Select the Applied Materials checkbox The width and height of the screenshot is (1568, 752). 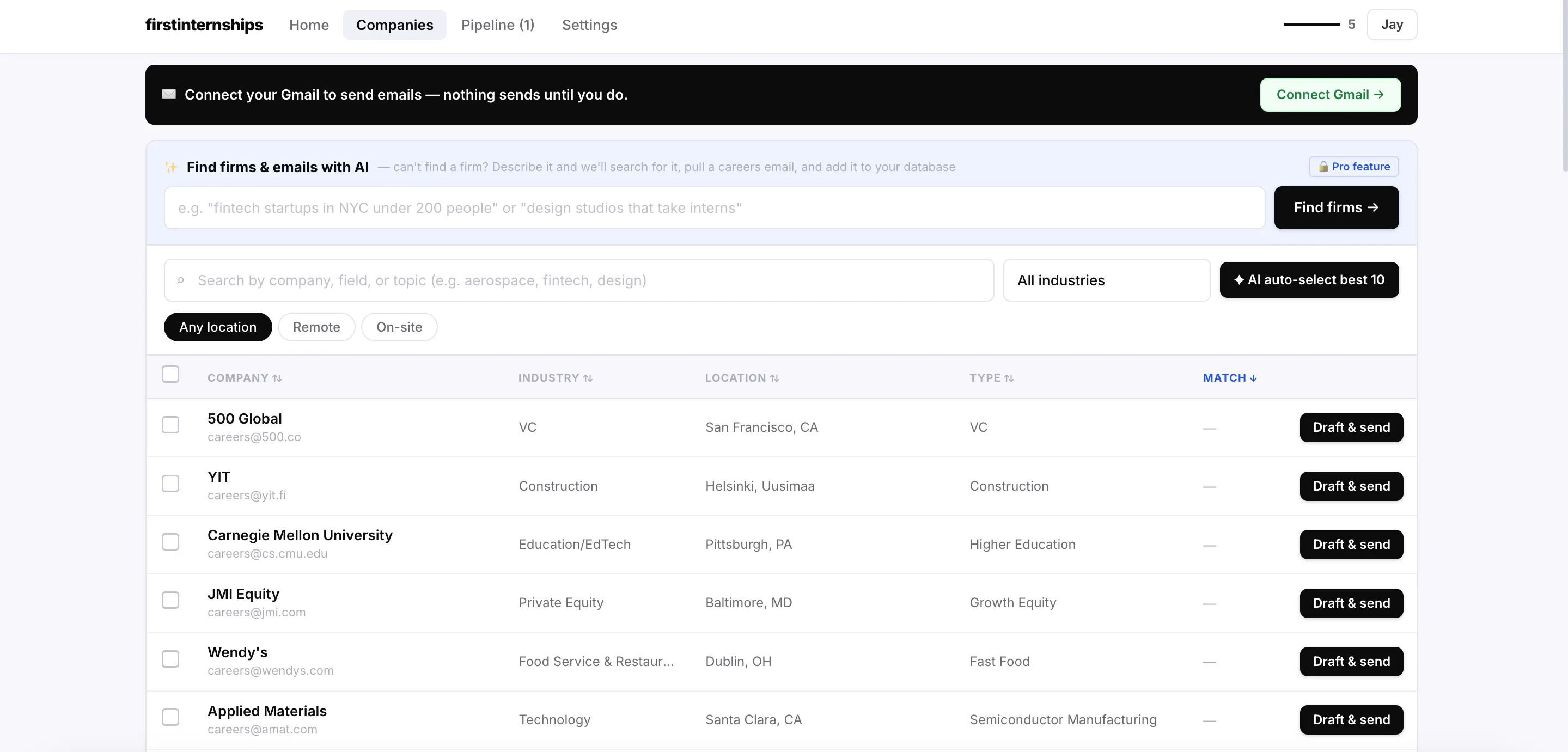(x=170, y=717)
